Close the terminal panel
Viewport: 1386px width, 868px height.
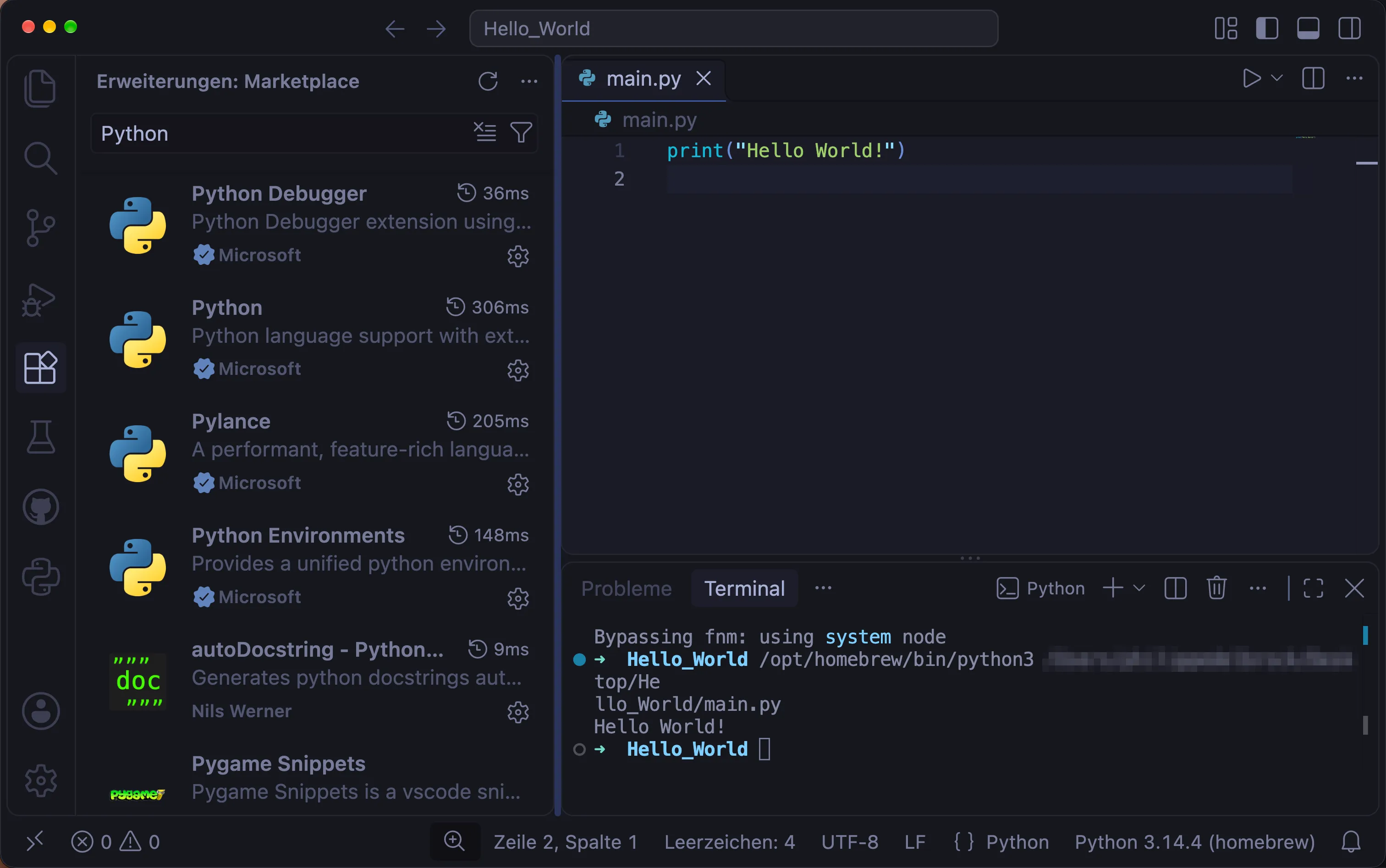coord(1354,588)
